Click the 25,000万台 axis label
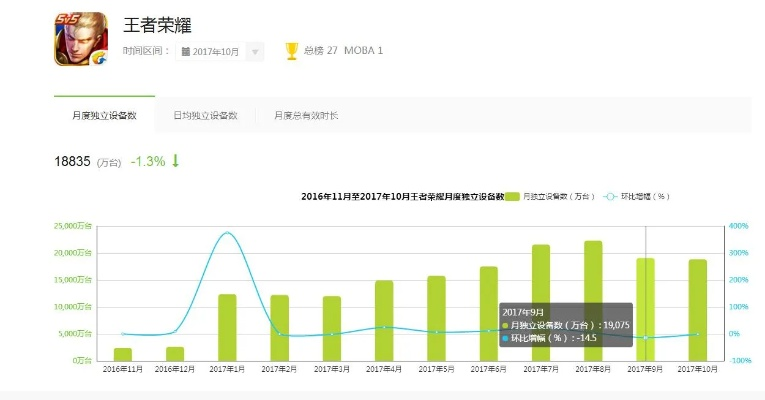Image resolution: width=765 pixels, height=400 pixels. (73, 226)
